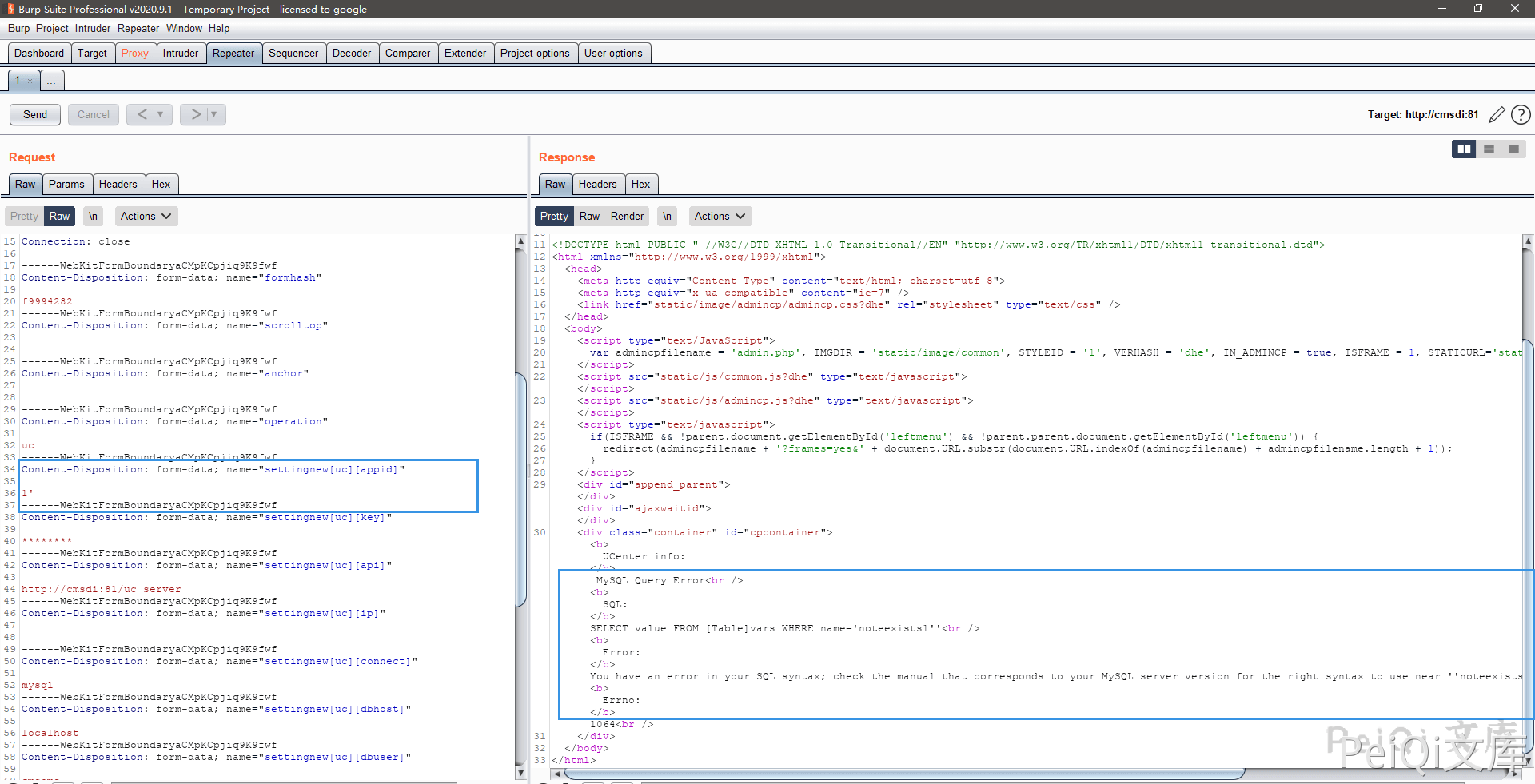This screenshot has width=1535, height=784.
Task: Toggle newline display in Request editor
Action: pyautogui.click(x=94, y=217)
